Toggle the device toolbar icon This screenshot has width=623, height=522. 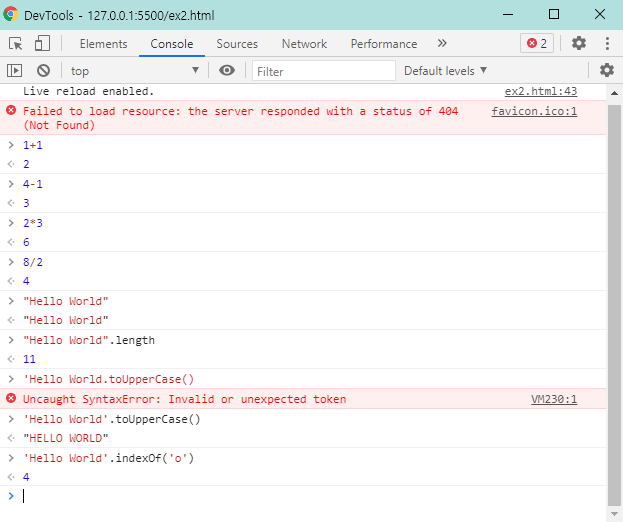pos(42,43)
